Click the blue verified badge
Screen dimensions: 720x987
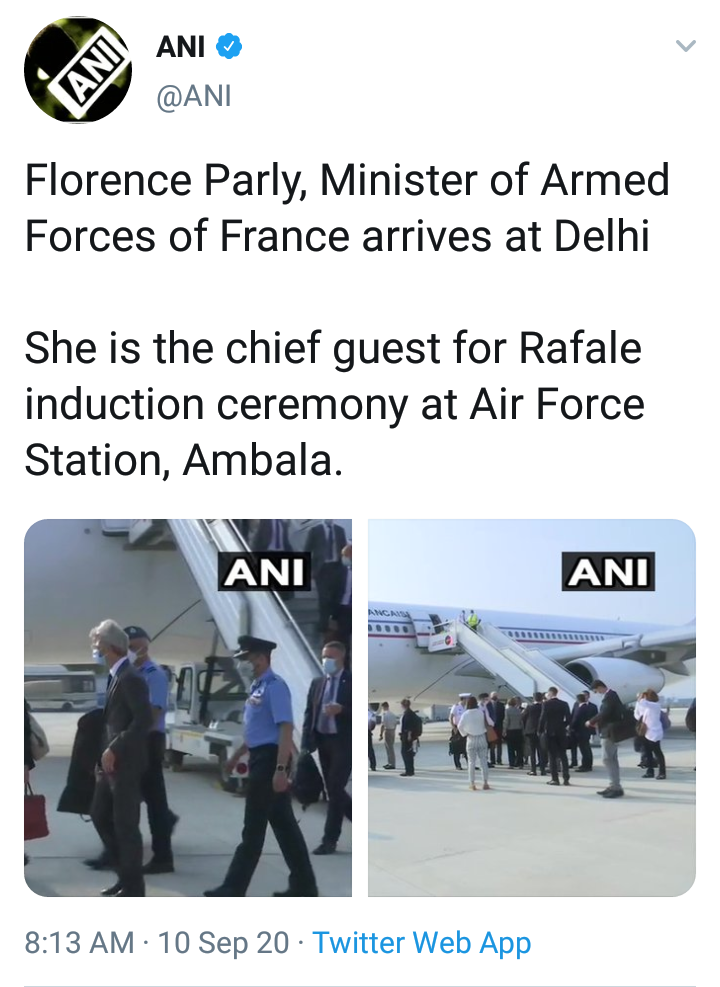point(230,46)
